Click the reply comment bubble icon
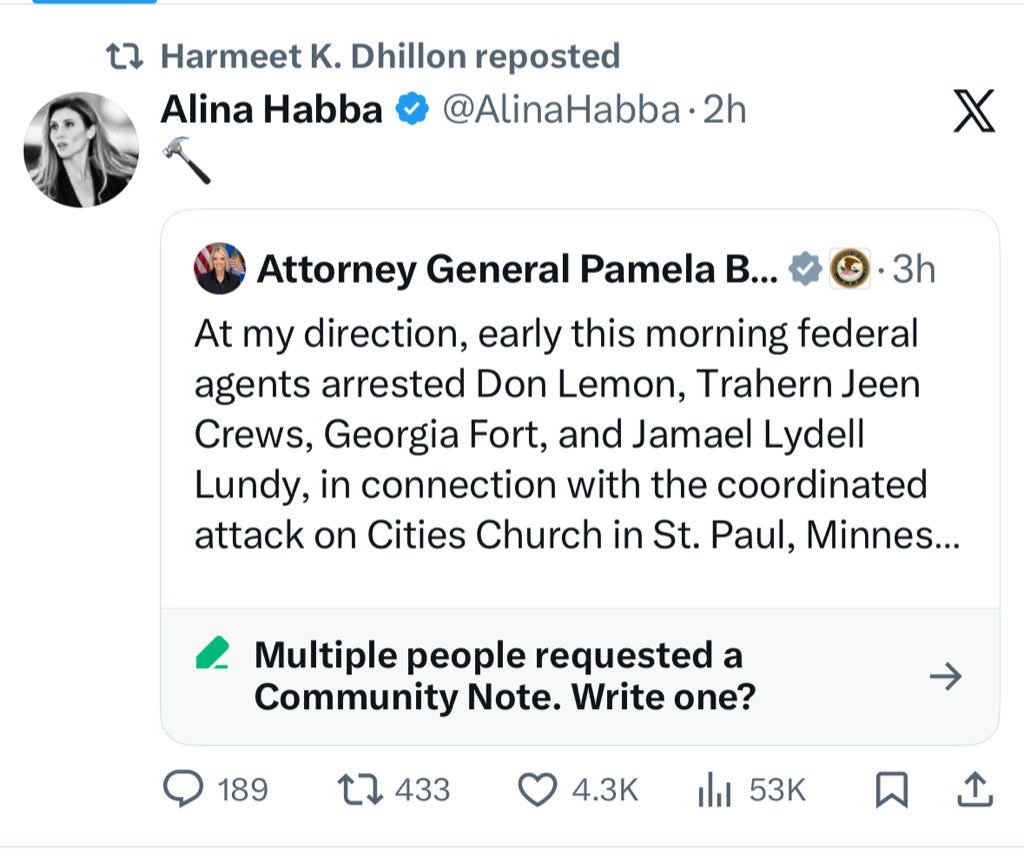The height and width of the screenshot is (854, 1024). (x=183, y=790)
